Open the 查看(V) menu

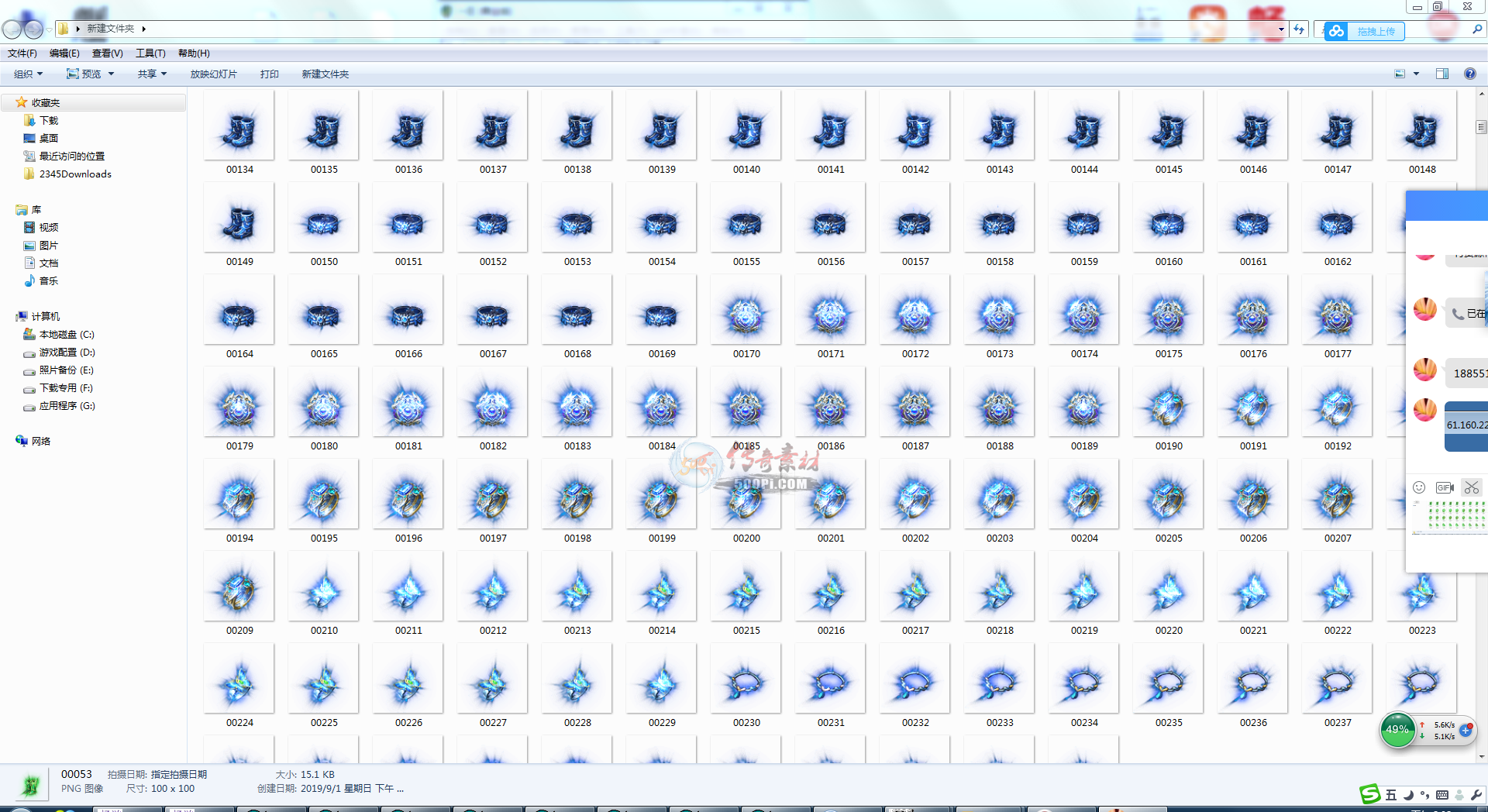(x=107, y=53)
